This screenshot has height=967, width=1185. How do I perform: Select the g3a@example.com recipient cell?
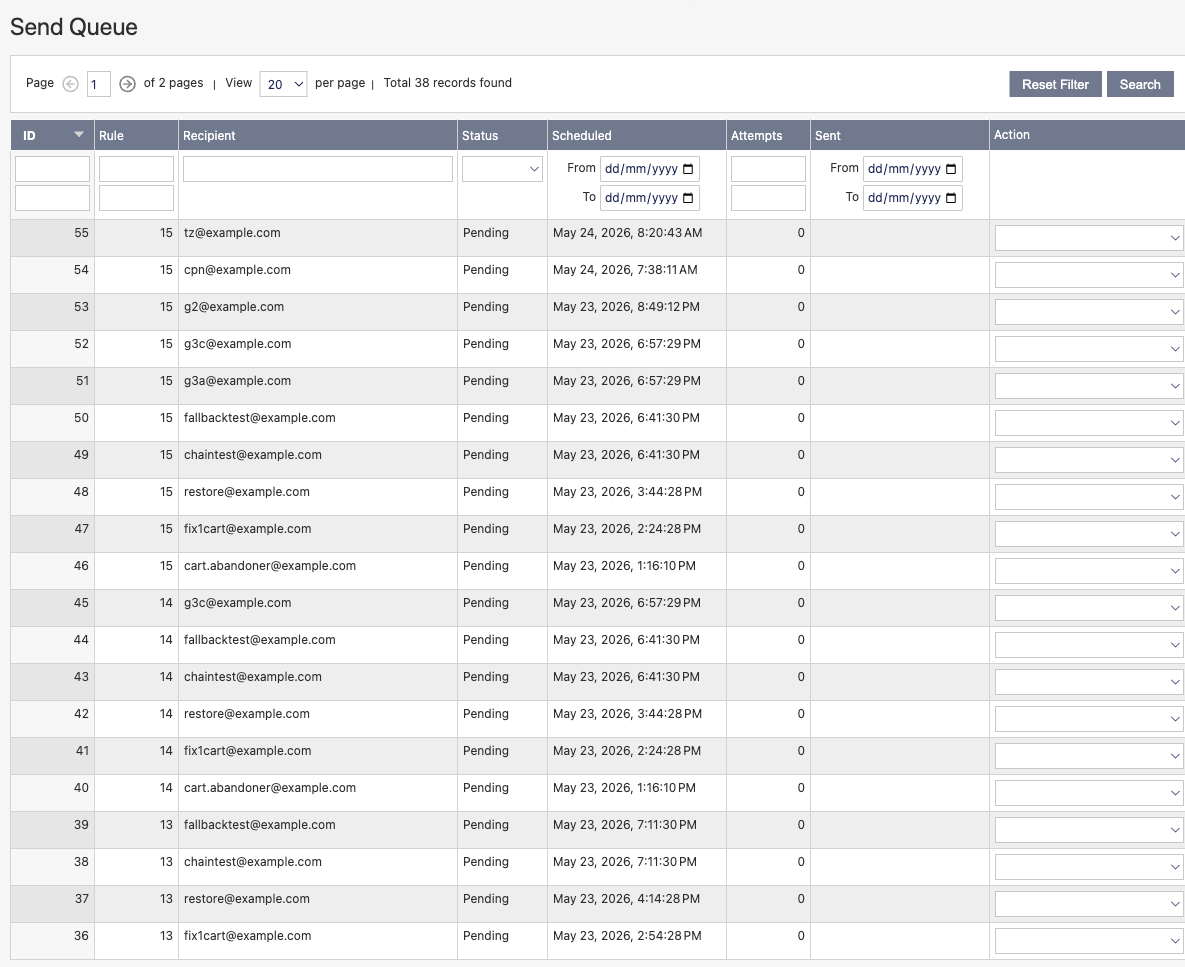(x=317, y=386)
